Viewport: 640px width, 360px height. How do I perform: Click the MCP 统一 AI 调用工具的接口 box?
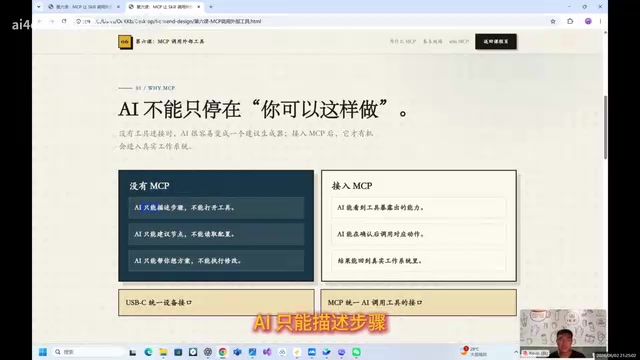[x=418, y=302]
